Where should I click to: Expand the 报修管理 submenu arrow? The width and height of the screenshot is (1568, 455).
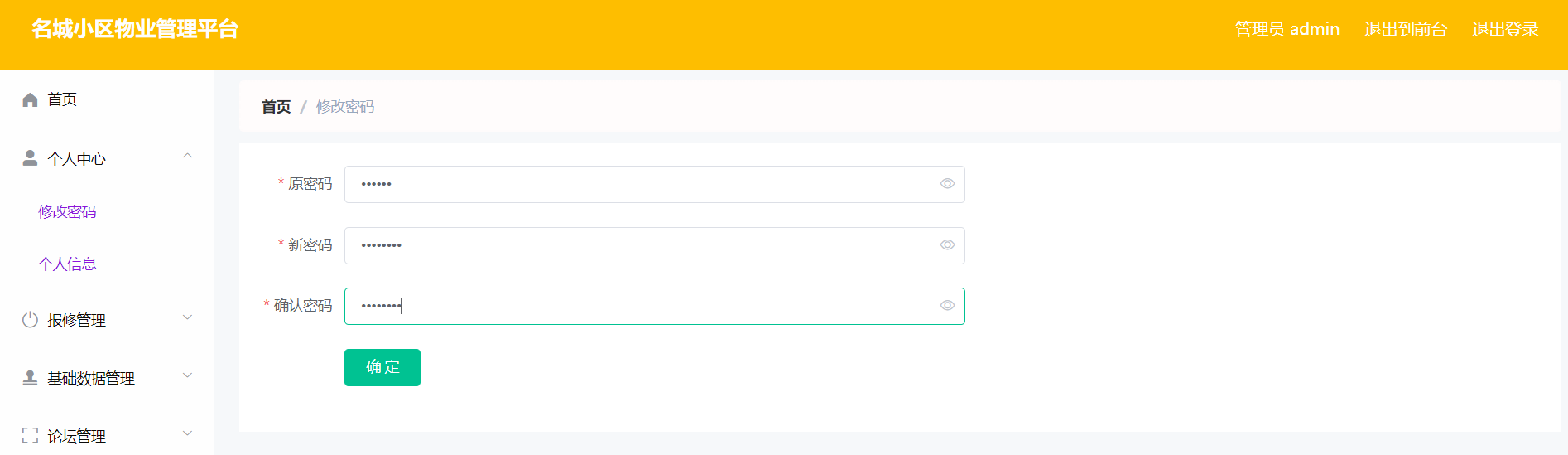coord(187,317)
